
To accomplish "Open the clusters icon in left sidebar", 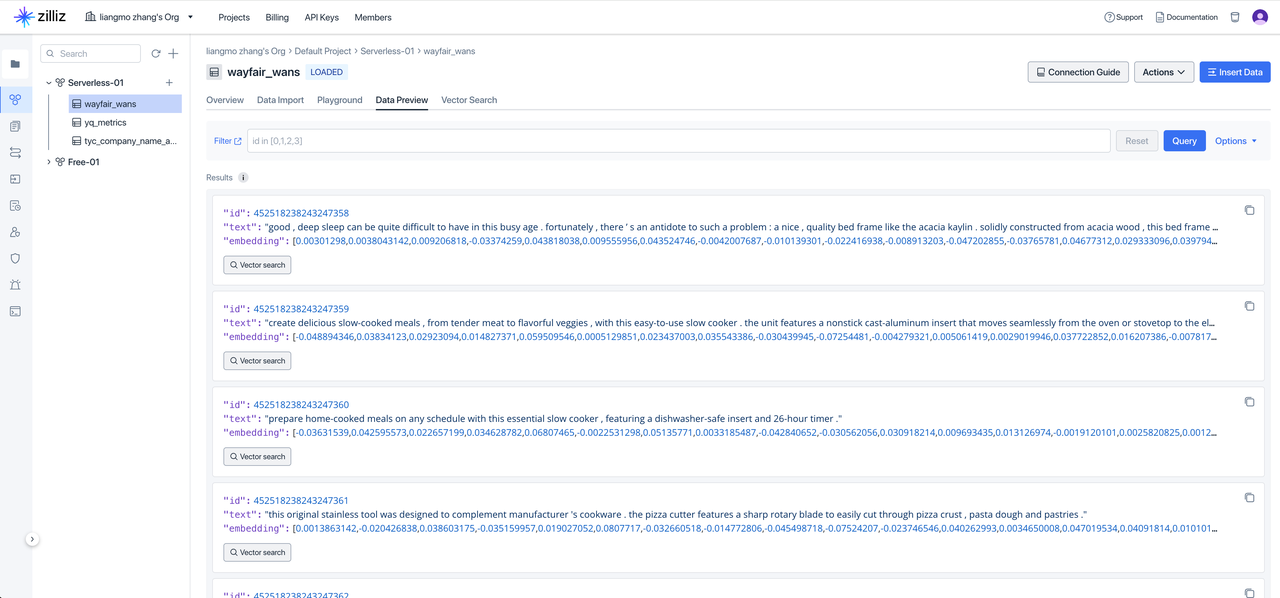I will pyautogui.click(x=15, y=100).
